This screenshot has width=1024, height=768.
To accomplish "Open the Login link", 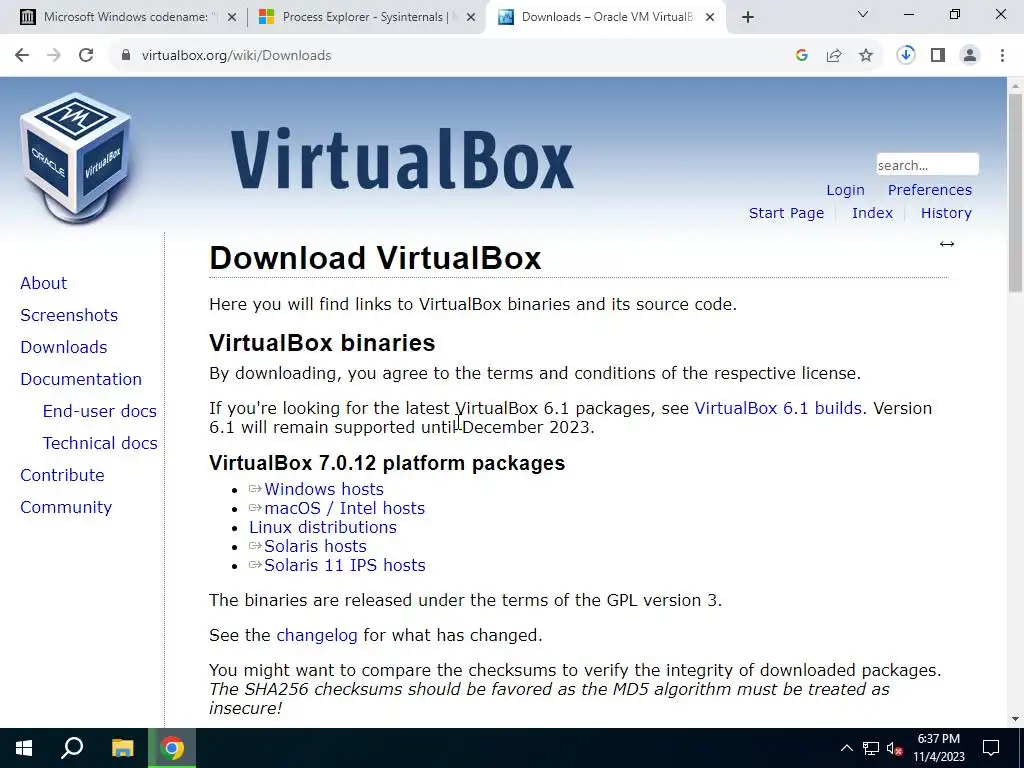I will (x=845, y=190).
